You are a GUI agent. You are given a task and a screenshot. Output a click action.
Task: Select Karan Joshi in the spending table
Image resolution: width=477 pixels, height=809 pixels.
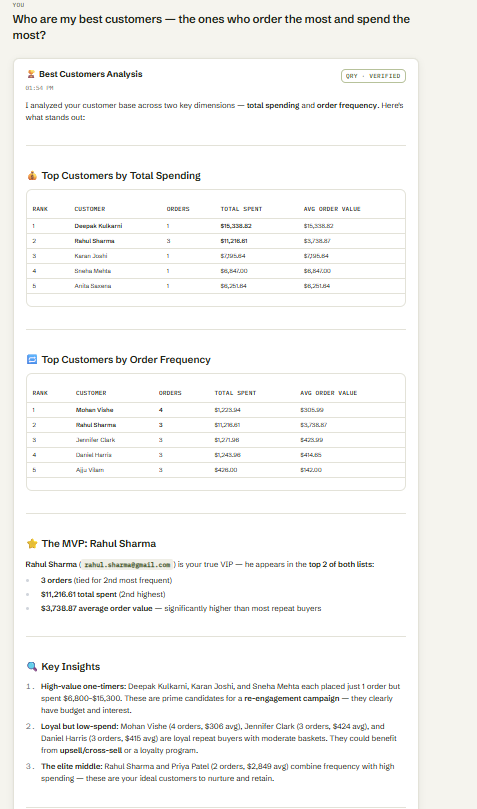coord(91,256)
